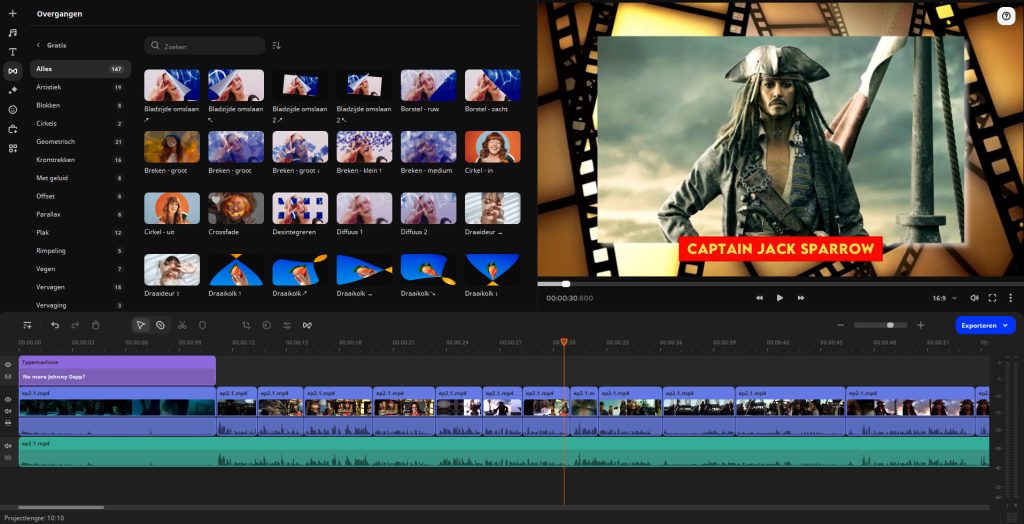1024x524 pixels.
Task: Go back from Gratis category
Action: point(38,45)
